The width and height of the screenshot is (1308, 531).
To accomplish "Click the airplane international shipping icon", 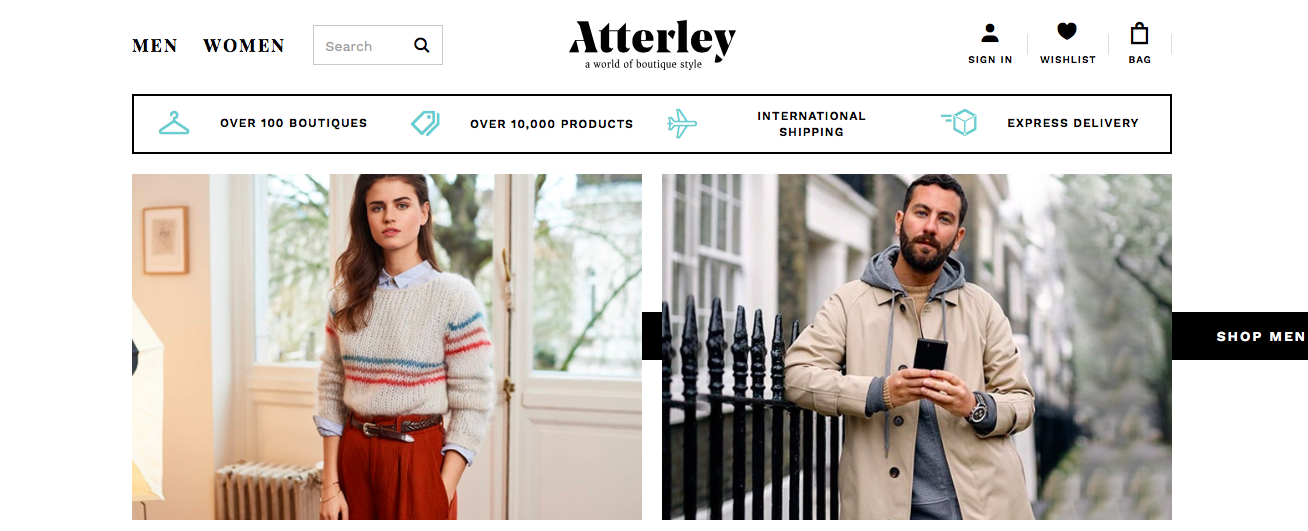I will [x=682, y=124].
